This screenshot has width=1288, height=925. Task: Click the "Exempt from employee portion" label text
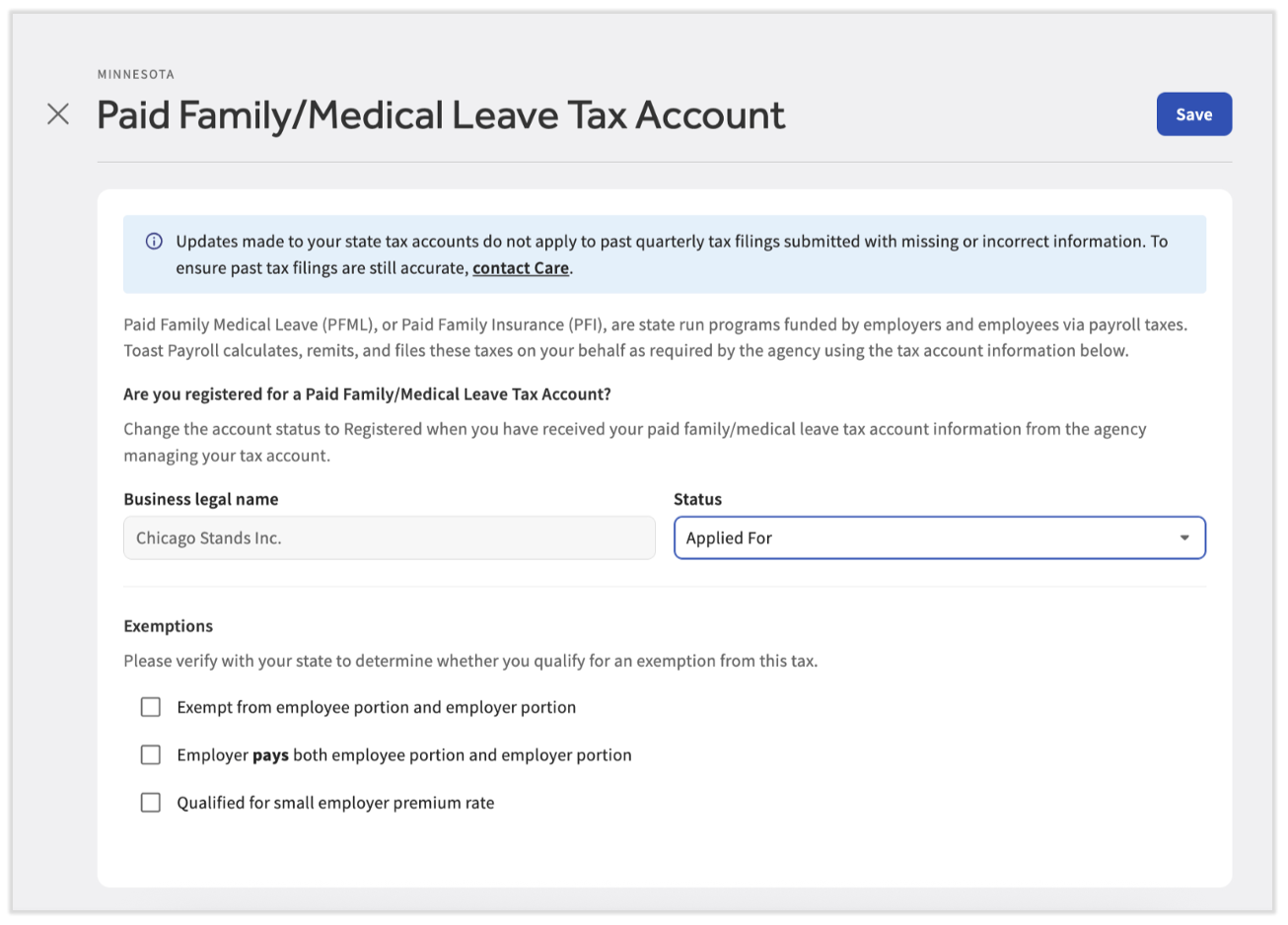tap(376, 708)
